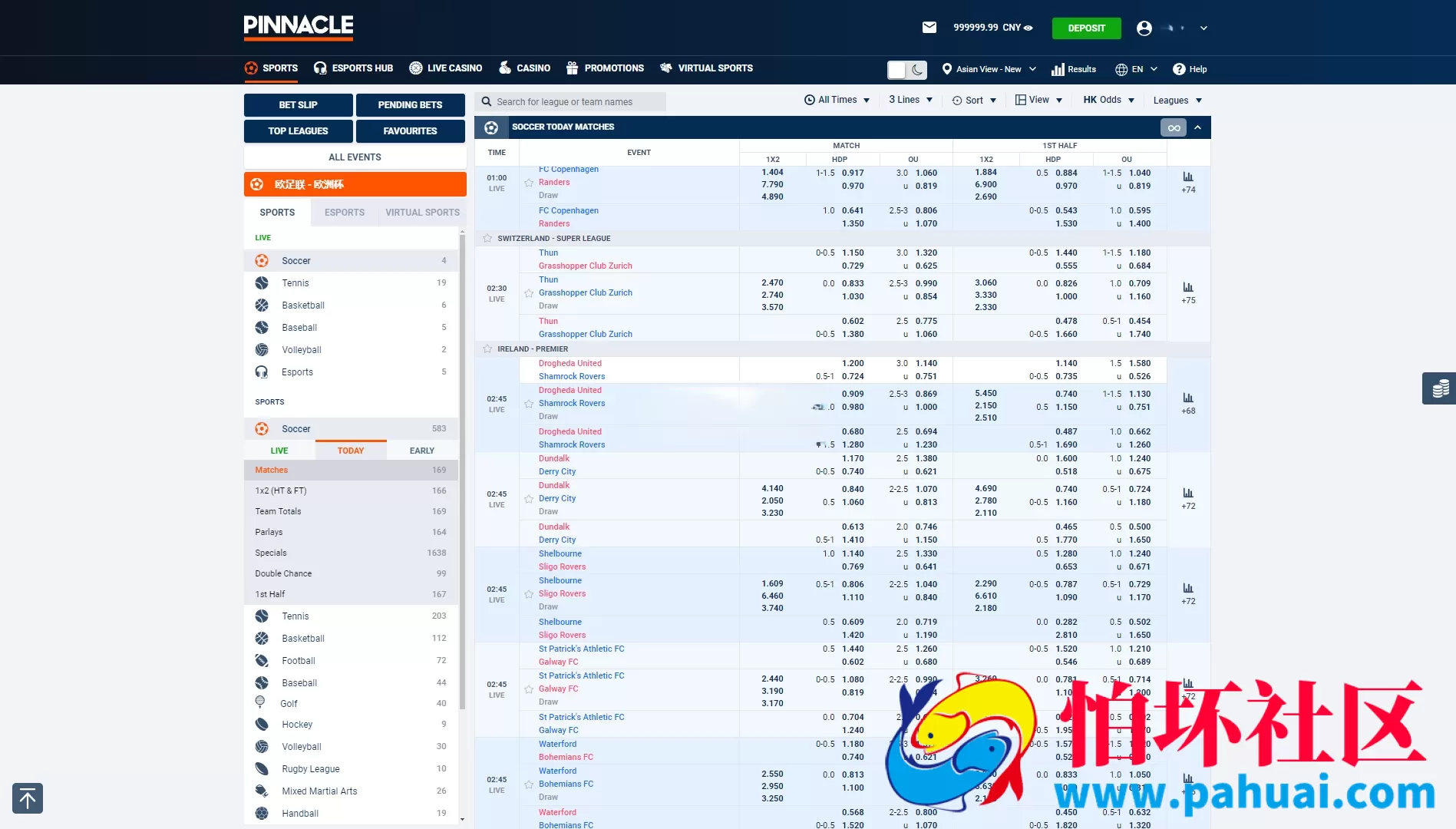This screenshot has width=1456, height=829.
Task: Favourite the Drogheda United vs Shamrock Rovers match
Action: pyautogui.click(x=529, y=404)
